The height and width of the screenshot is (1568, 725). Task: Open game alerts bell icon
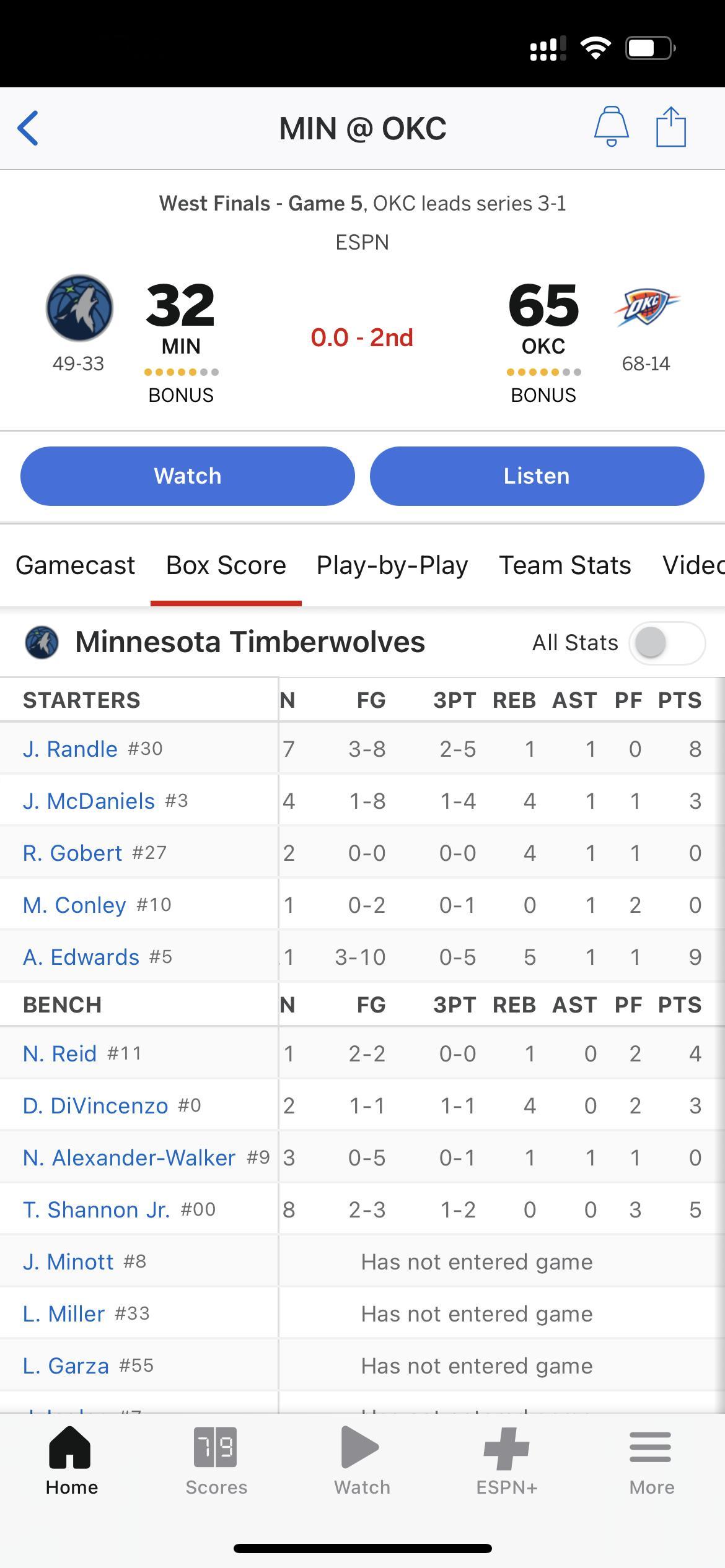pyautogui.click(x=612, y=127)
